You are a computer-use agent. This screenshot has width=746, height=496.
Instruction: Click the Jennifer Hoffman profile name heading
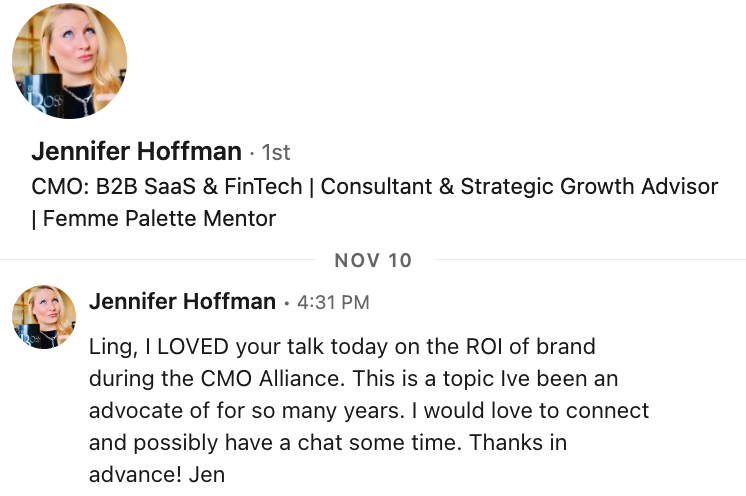pyautogui.click(x=136, y=152)
